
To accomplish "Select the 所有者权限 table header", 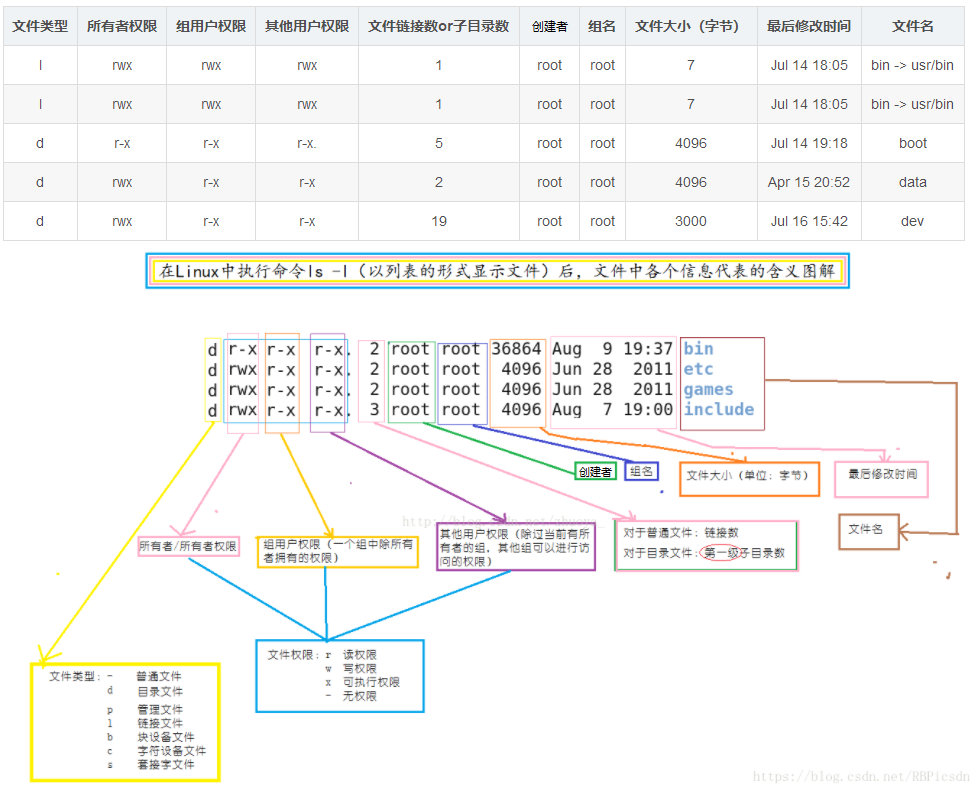I will [122, 26].
